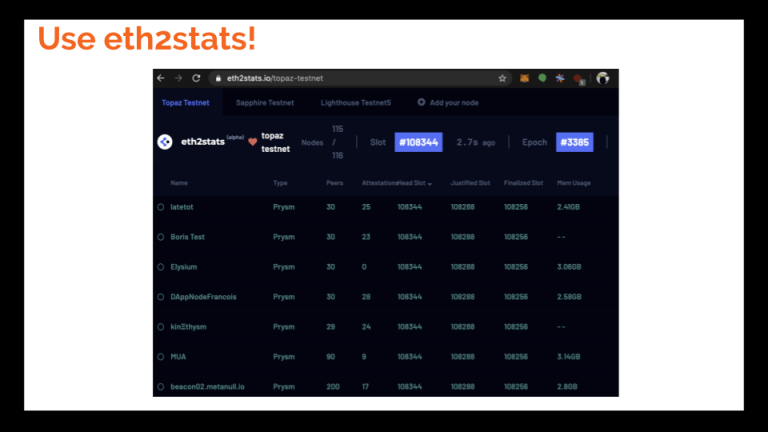
Task: Open the MetaMask fox extension
Action: click(524, 78)
